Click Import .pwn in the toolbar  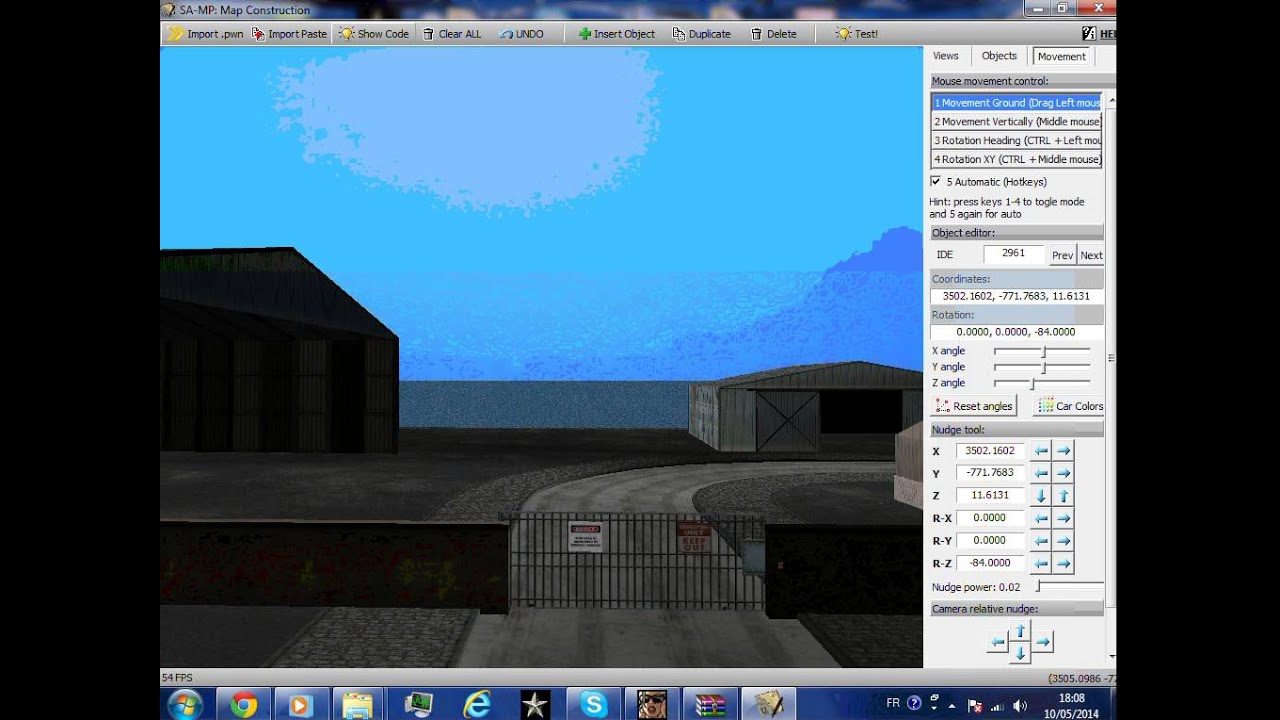pos(206,34)
